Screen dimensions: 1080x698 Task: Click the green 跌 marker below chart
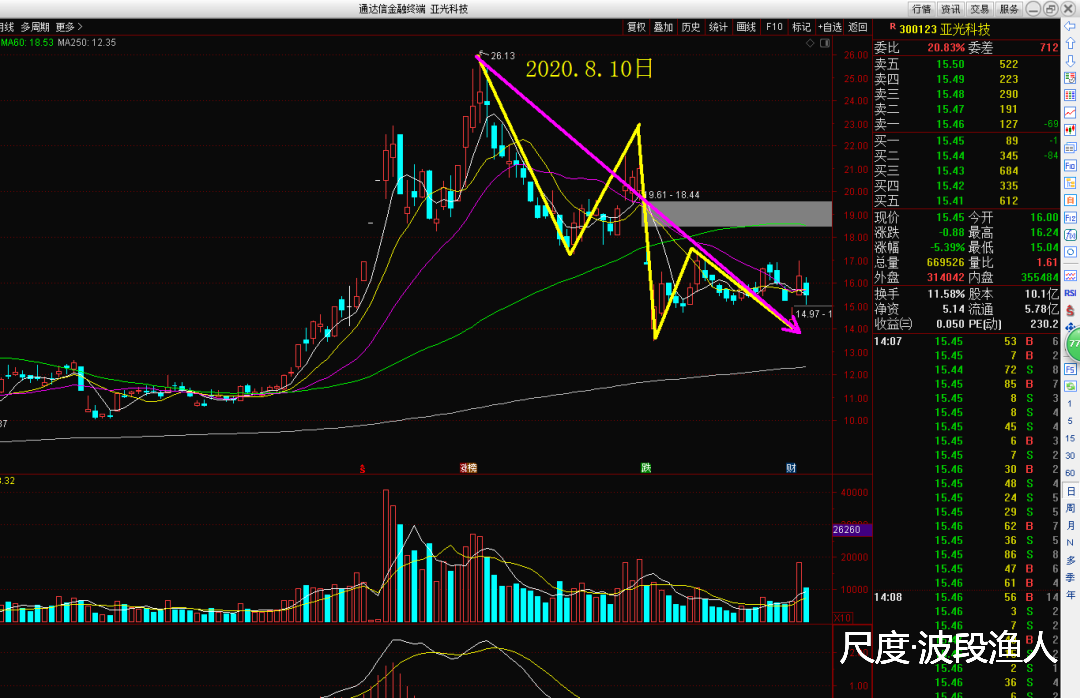click(646, 468)
